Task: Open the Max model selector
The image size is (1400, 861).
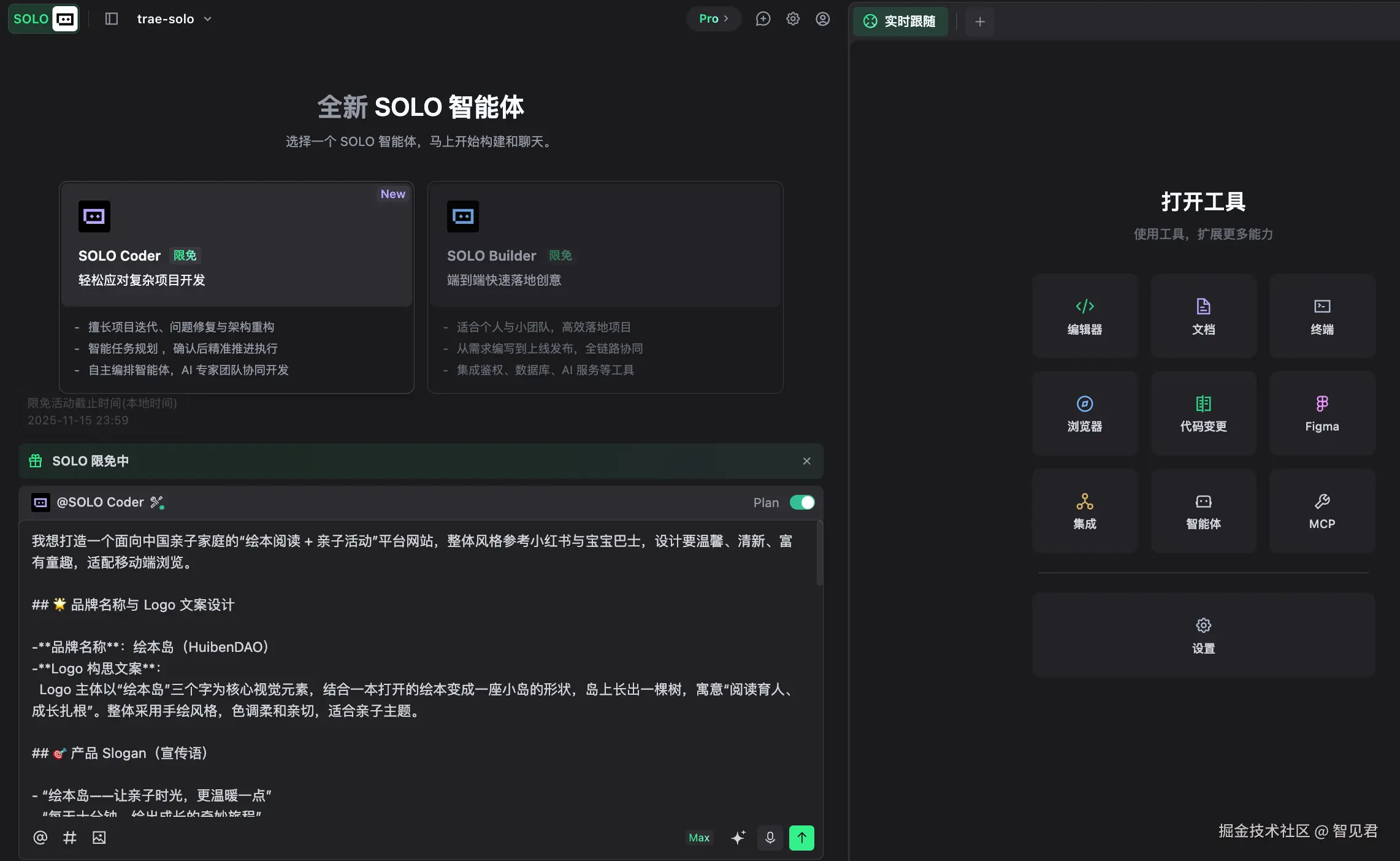Action: coord(698,838)
